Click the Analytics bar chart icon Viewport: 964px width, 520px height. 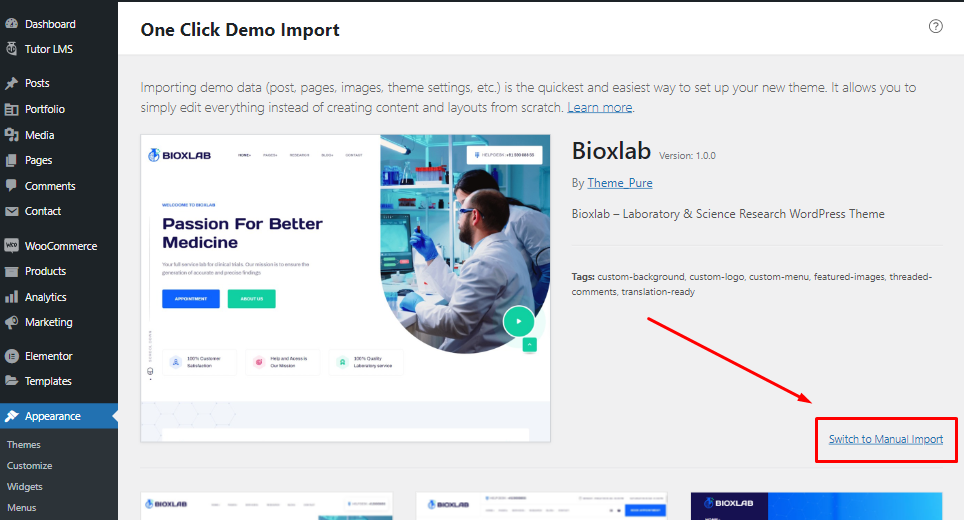point(11,297)
